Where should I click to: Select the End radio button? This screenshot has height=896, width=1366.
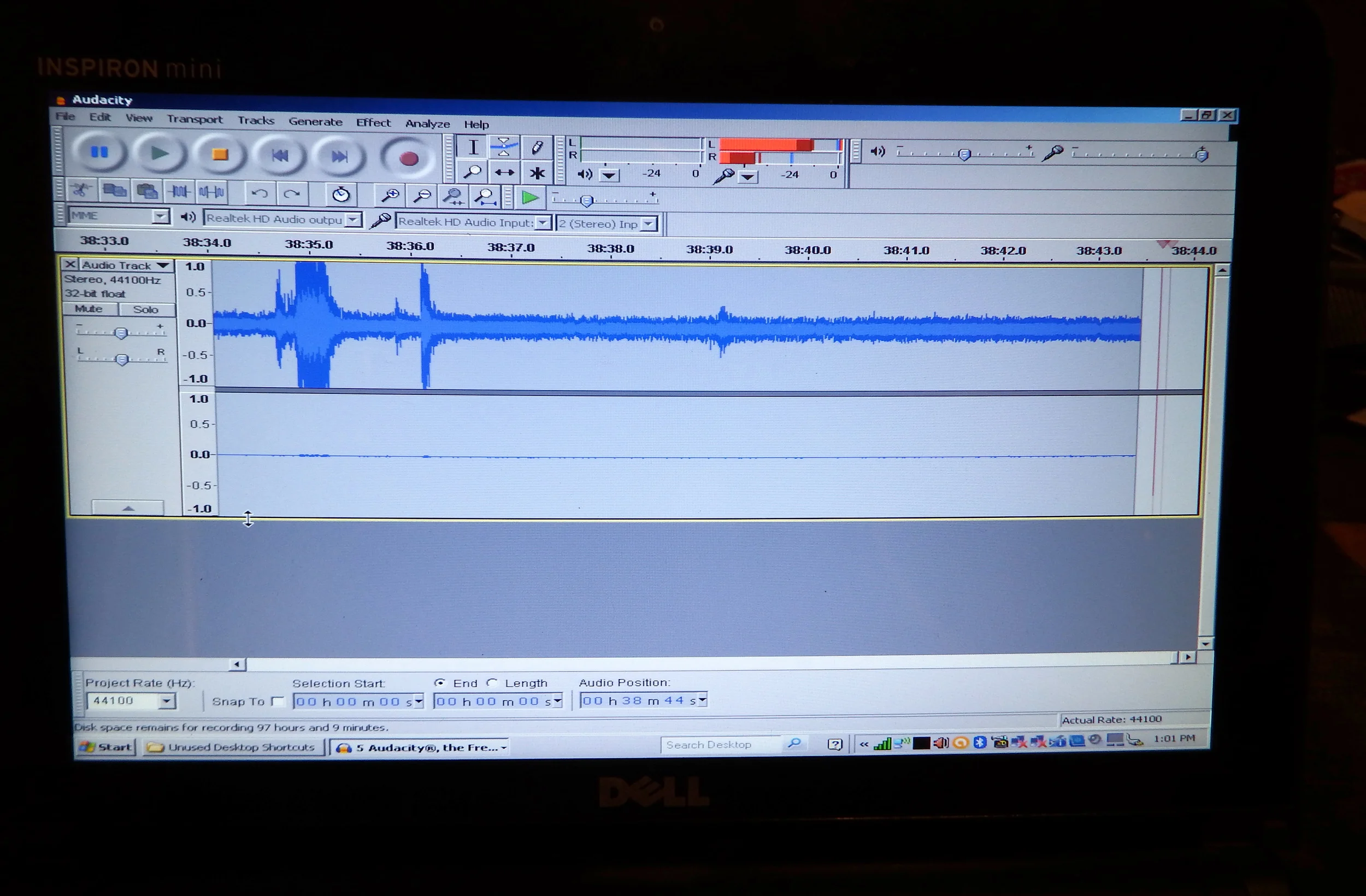[x=440, y=682]
